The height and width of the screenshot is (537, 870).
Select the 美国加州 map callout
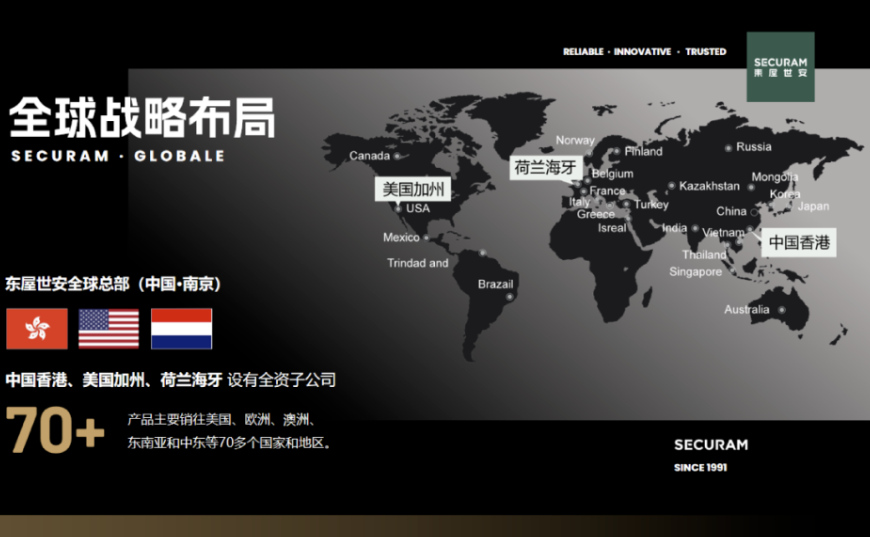413,189
